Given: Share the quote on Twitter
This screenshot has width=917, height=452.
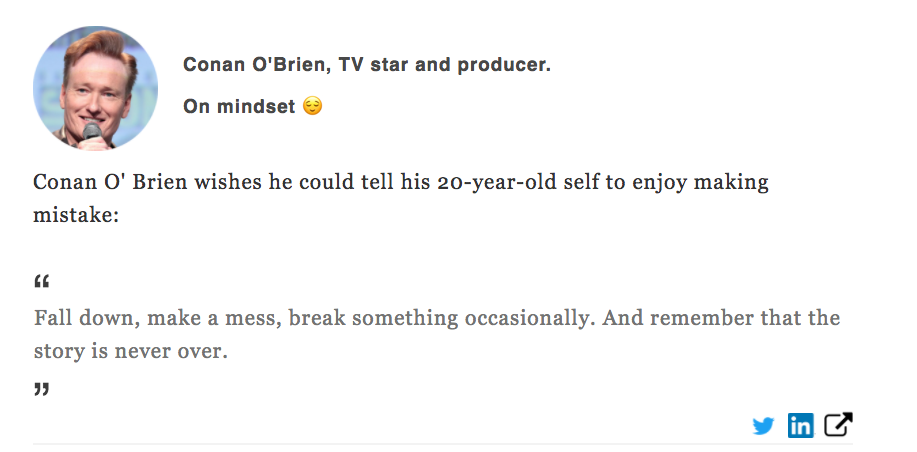Looking at the screenshot, I should click(763, 426).
